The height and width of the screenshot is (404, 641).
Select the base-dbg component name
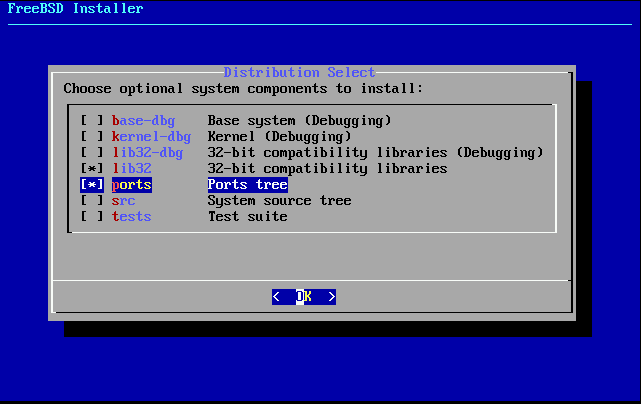tap(143, 121)
